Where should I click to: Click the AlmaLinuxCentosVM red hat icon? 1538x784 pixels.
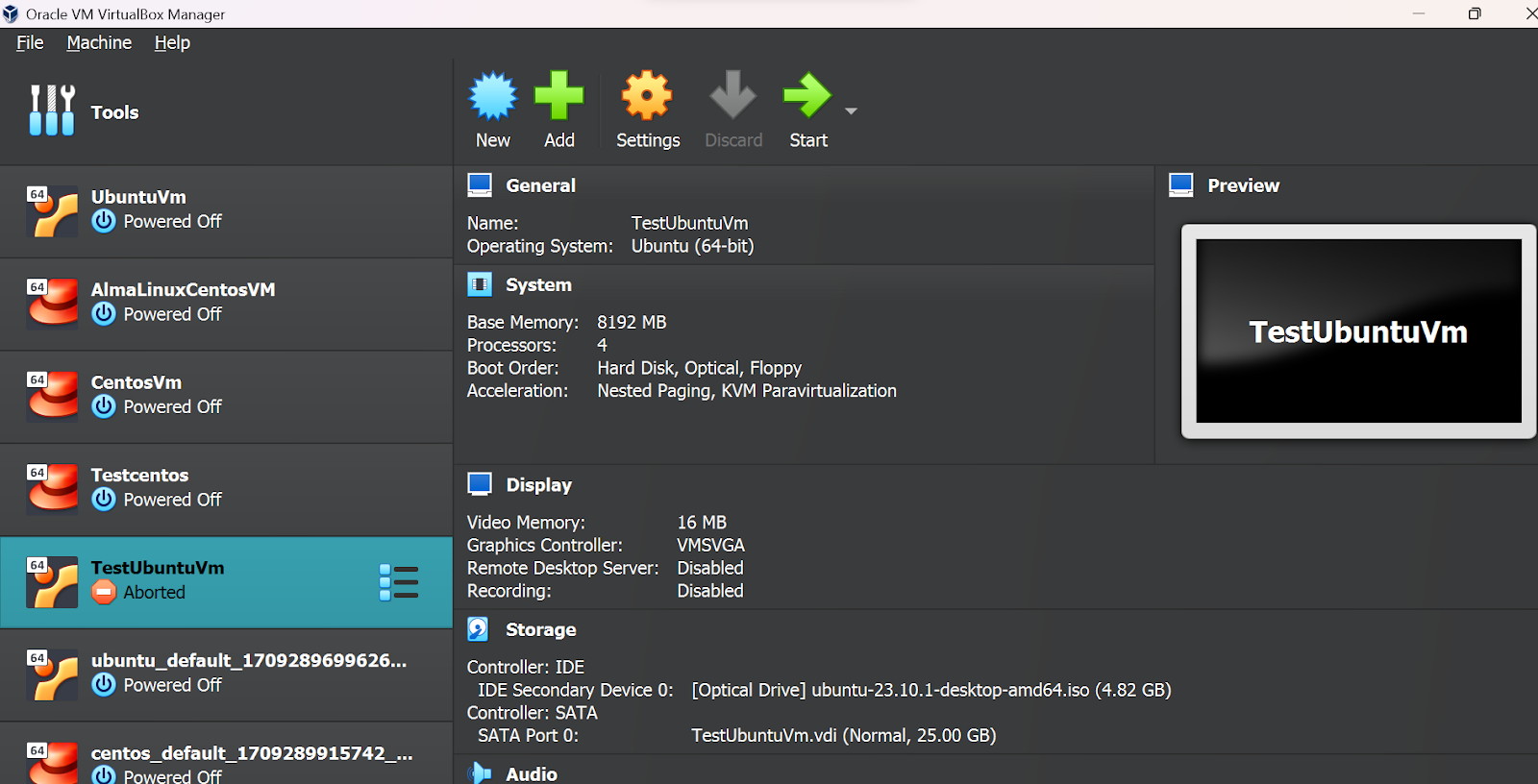(52, 304)
